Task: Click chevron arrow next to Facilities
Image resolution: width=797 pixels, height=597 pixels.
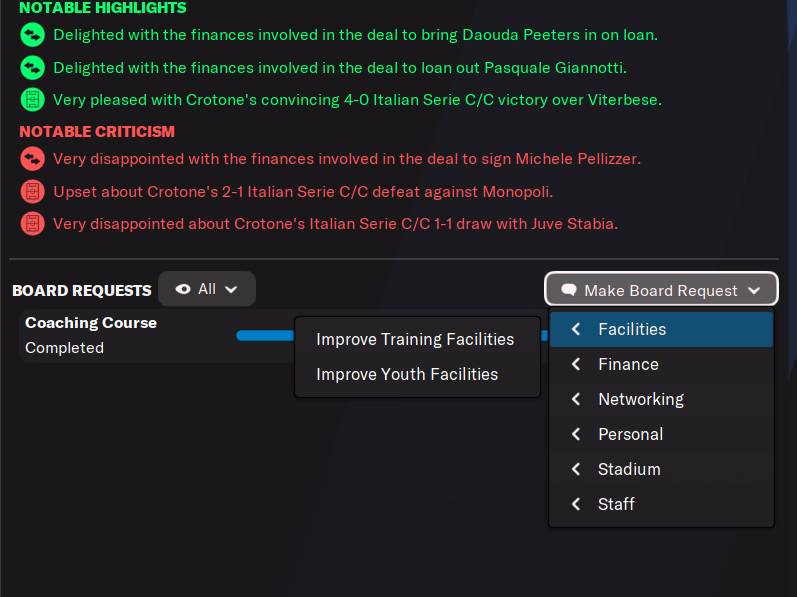Action: (x=576, y=329)
